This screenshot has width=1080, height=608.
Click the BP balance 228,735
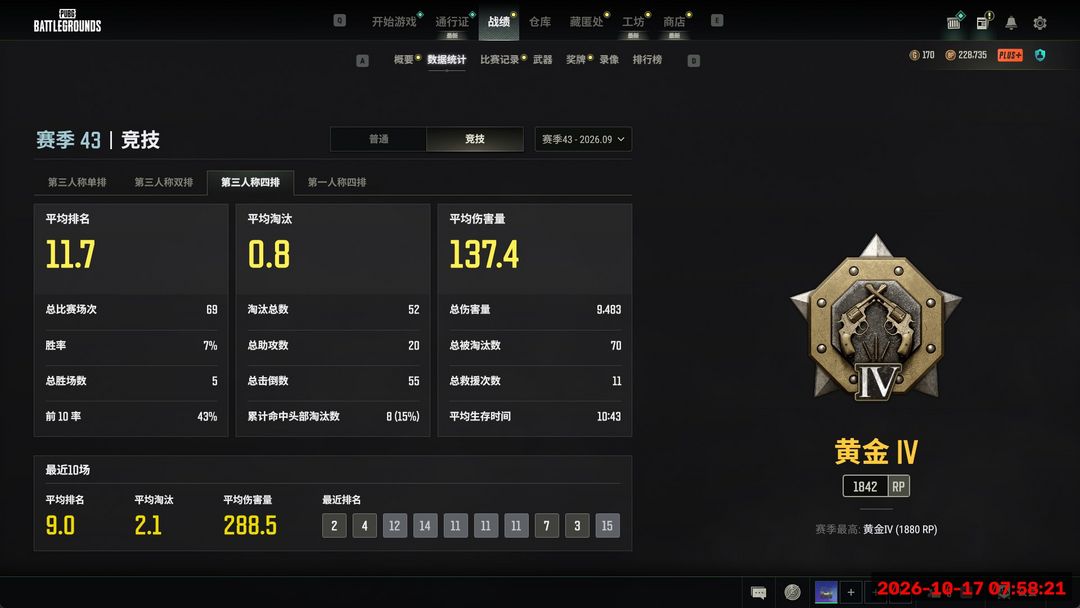(x=966, y=55)
